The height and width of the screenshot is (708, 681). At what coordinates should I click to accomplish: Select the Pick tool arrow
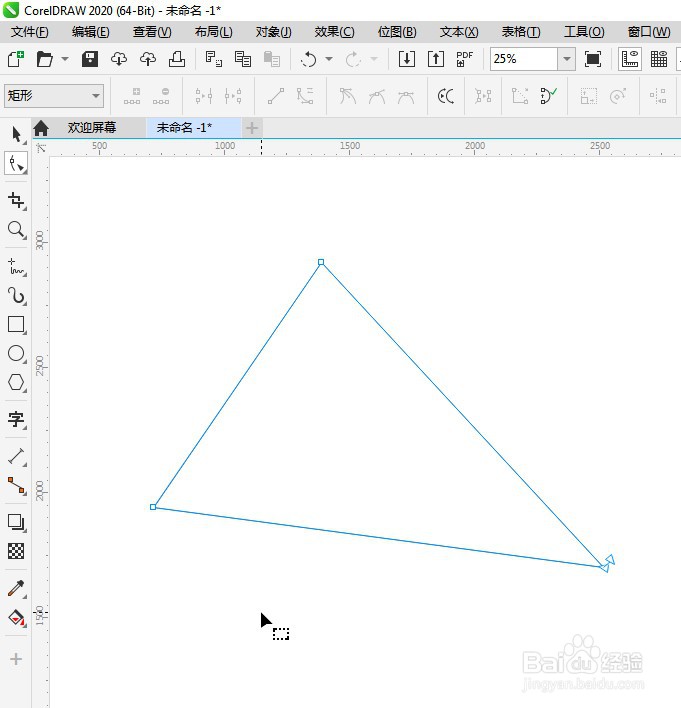[x=16, y=135]
